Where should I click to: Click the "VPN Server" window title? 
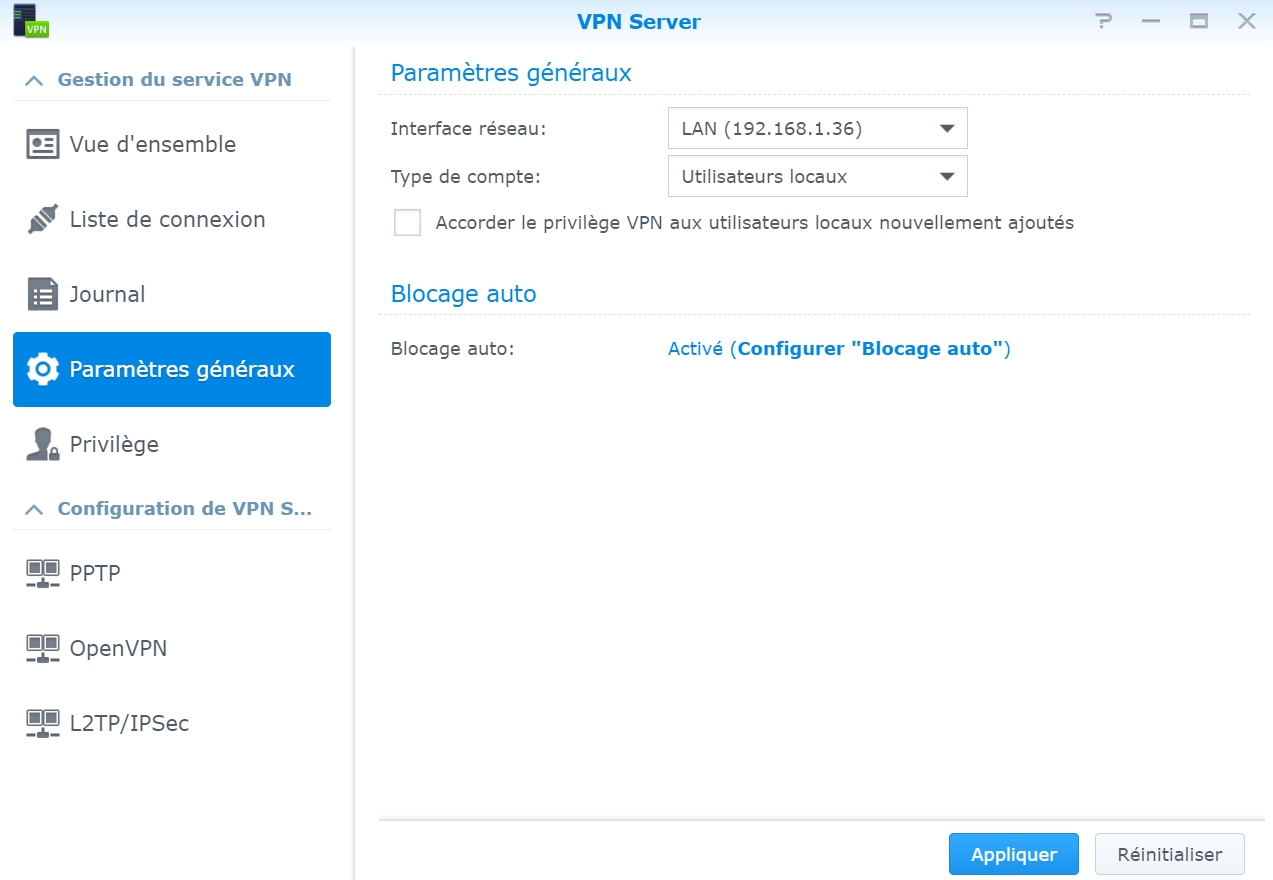coord(639,22)
